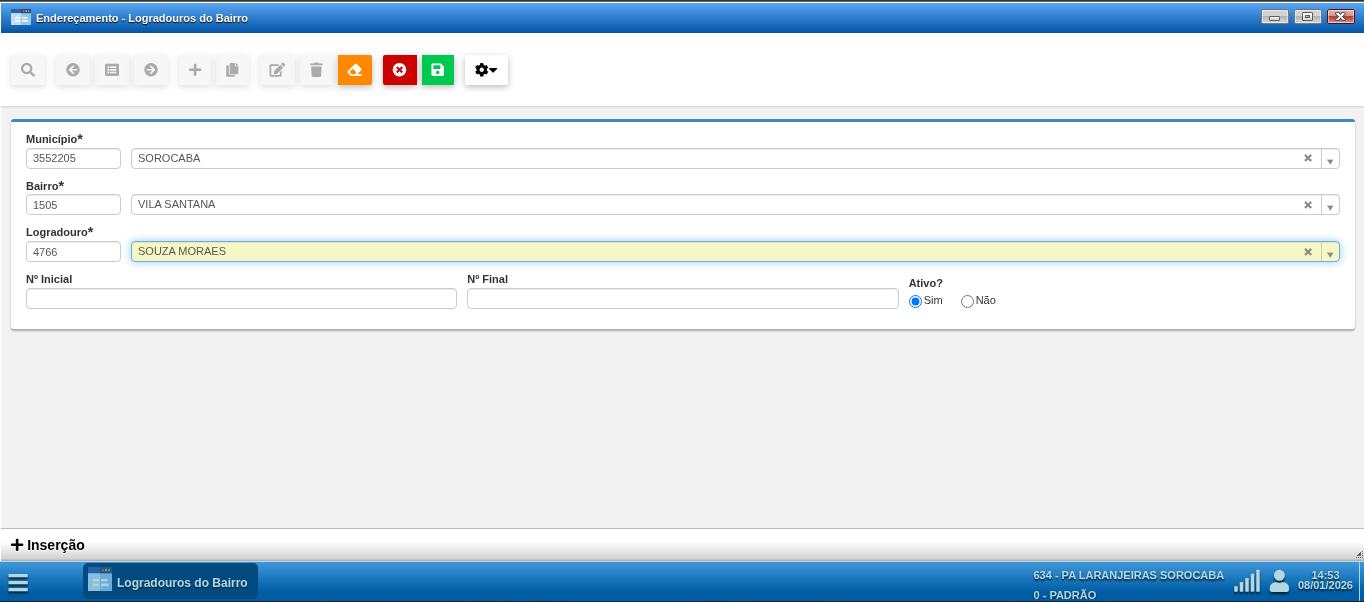This screenshot has width=1364, height=602.
Task: Expand the Bairro VILA SANTANA dropdown
Action: pos(1330,206)
